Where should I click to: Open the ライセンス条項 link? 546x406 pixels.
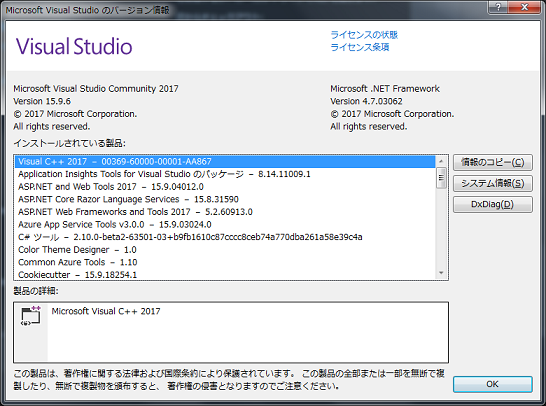point(359,47)
